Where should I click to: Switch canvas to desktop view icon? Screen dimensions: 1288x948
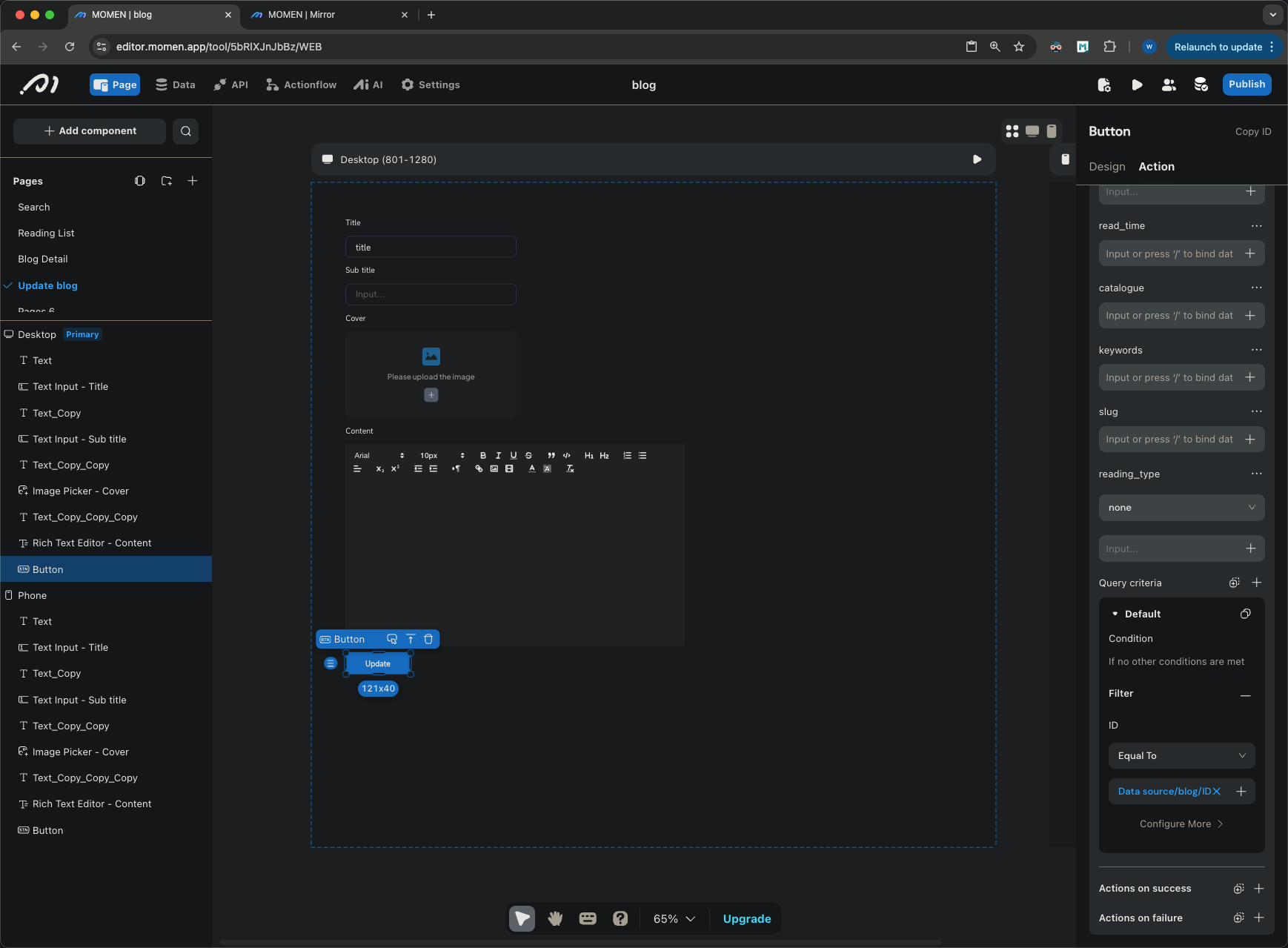tap(1032, 131)
